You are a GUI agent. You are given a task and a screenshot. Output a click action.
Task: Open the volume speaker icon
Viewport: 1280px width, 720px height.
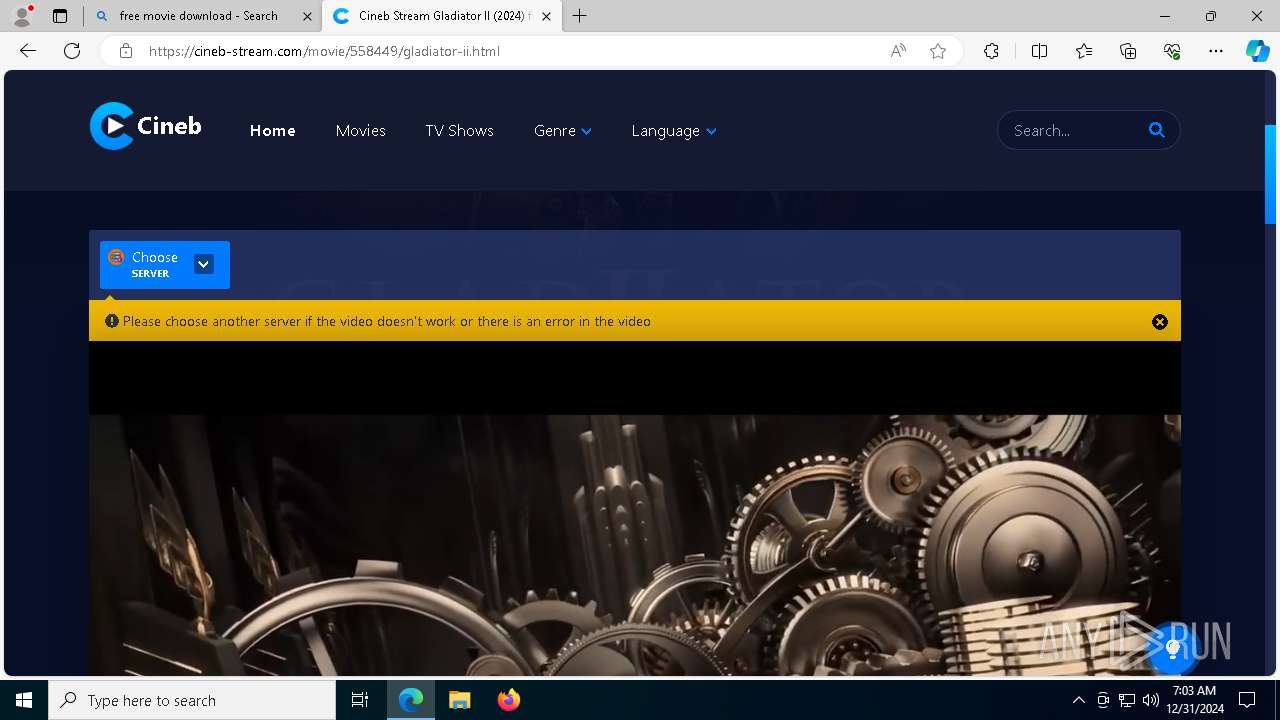click(x=1150, y=700)
